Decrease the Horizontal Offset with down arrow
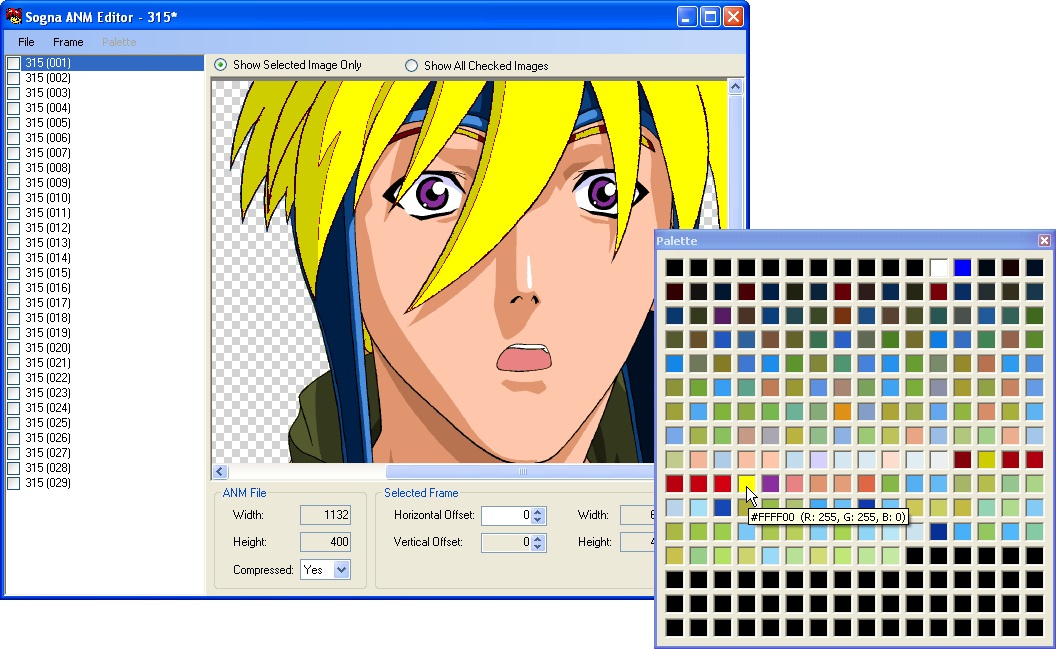This screenshot has height=649, width=1056. click(x=537, y=520)
